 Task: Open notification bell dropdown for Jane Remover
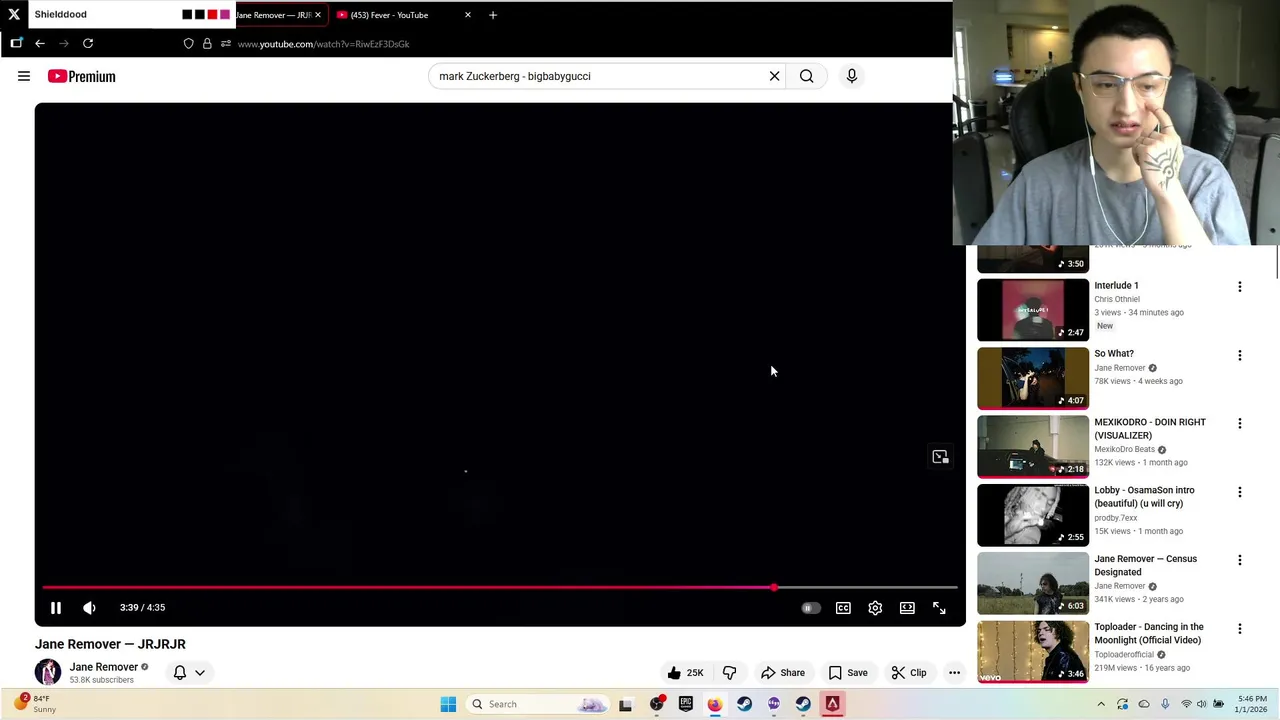[x=189, y=673]
